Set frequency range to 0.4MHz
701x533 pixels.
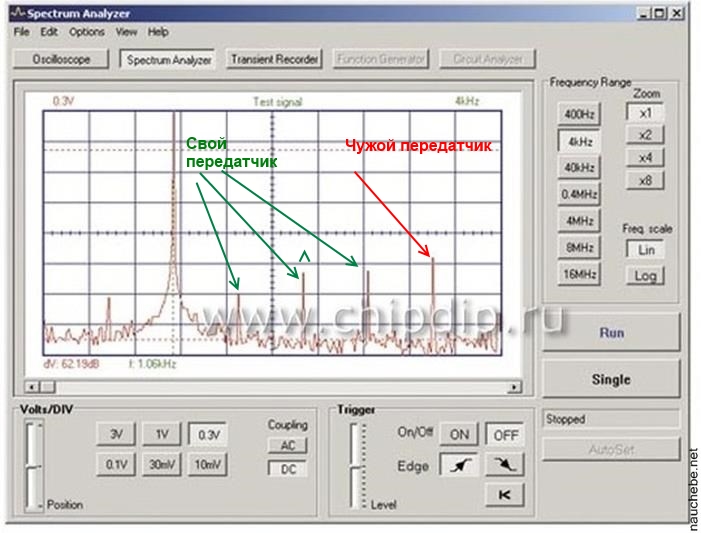[x=579, y=194]
